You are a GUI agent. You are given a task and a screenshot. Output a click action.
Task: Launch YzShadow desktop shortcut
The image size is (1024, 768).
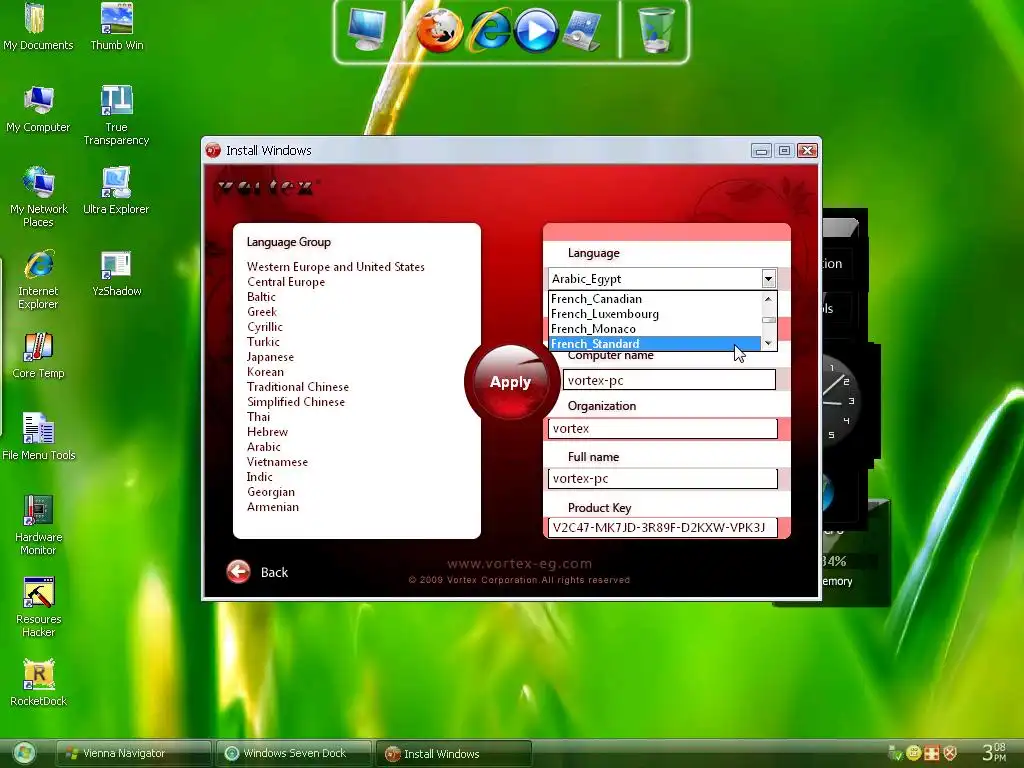(116, 273)
